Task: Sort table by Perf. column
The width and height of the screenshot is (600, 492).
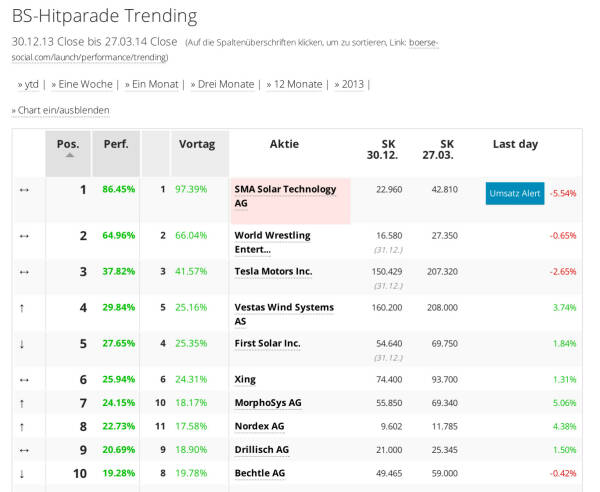Action: pyautogui.click(x=116, y=144)
